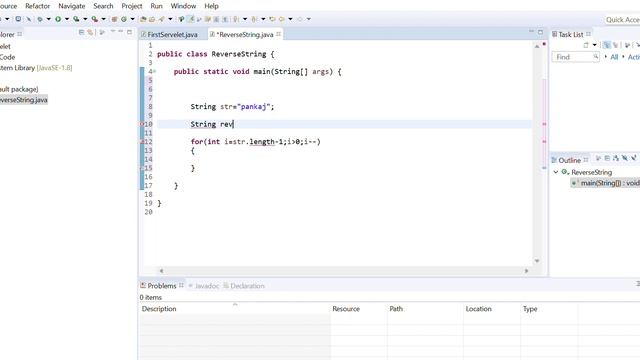The height and width of the screenshot is (360, 640).
Task: Click the Previous Annotation toolbar icon
Action: [253, 19]
